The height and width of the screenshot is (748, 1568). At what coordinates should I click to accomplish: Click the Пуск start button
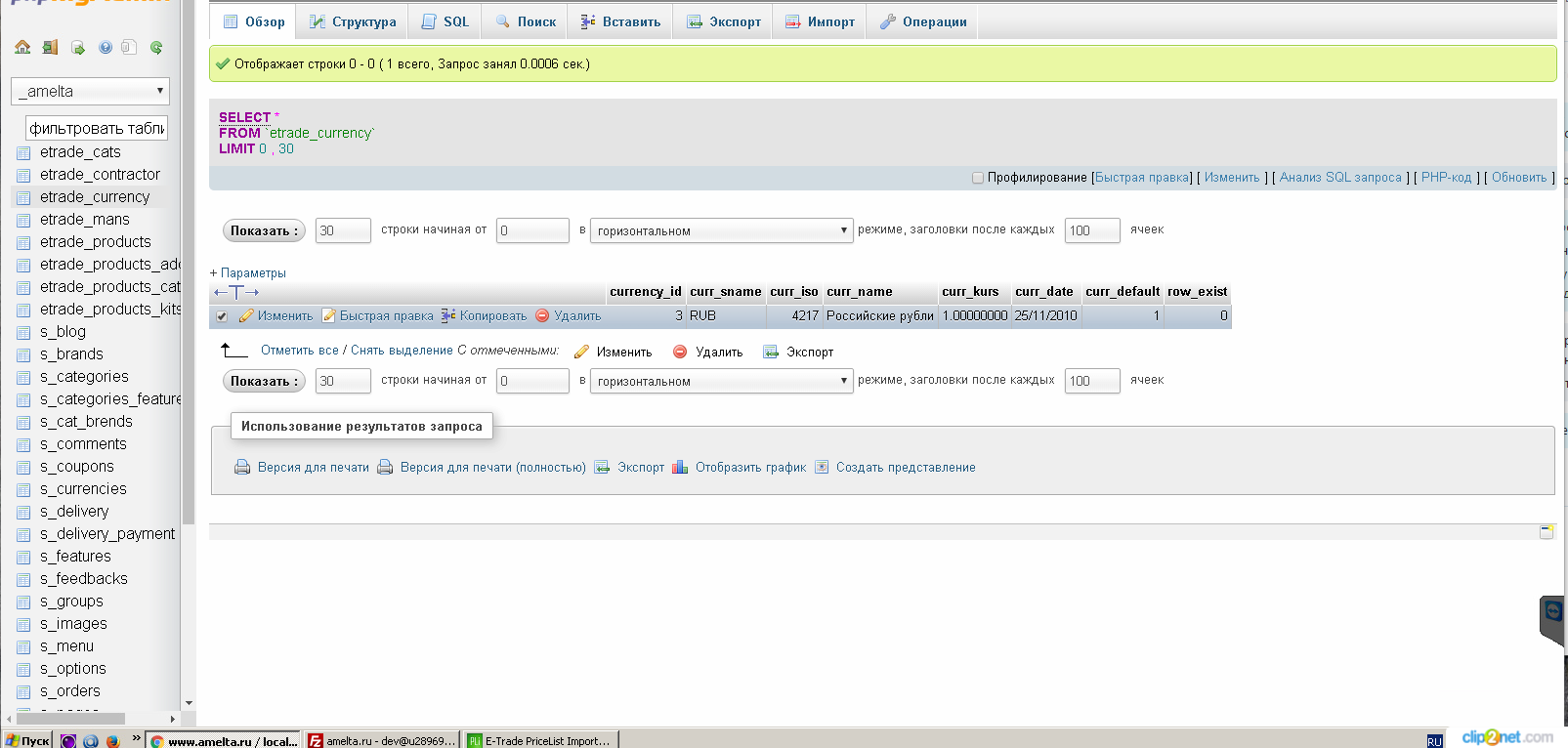pyautogui.click(x=27, y=741)
